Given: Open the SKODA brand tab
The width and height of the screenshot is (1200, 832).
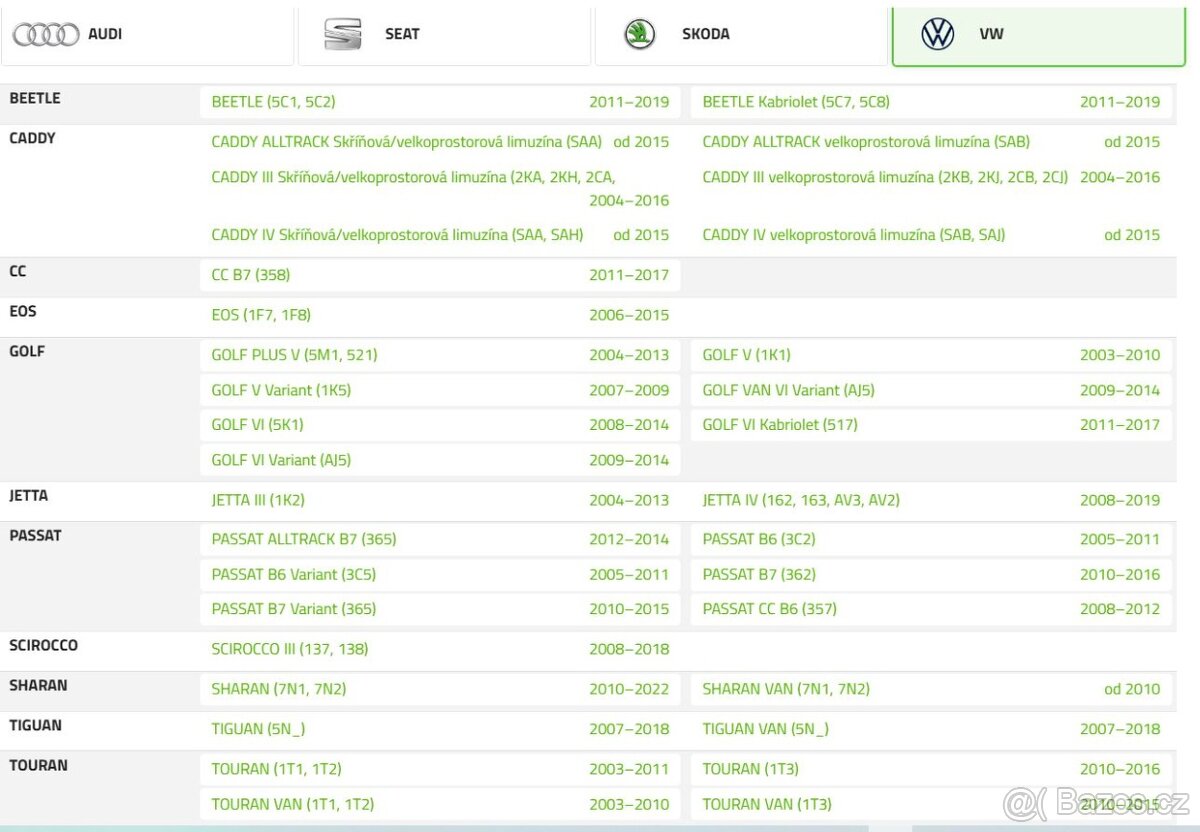Looking at the screenshot, I should click(x=705, y=34).
